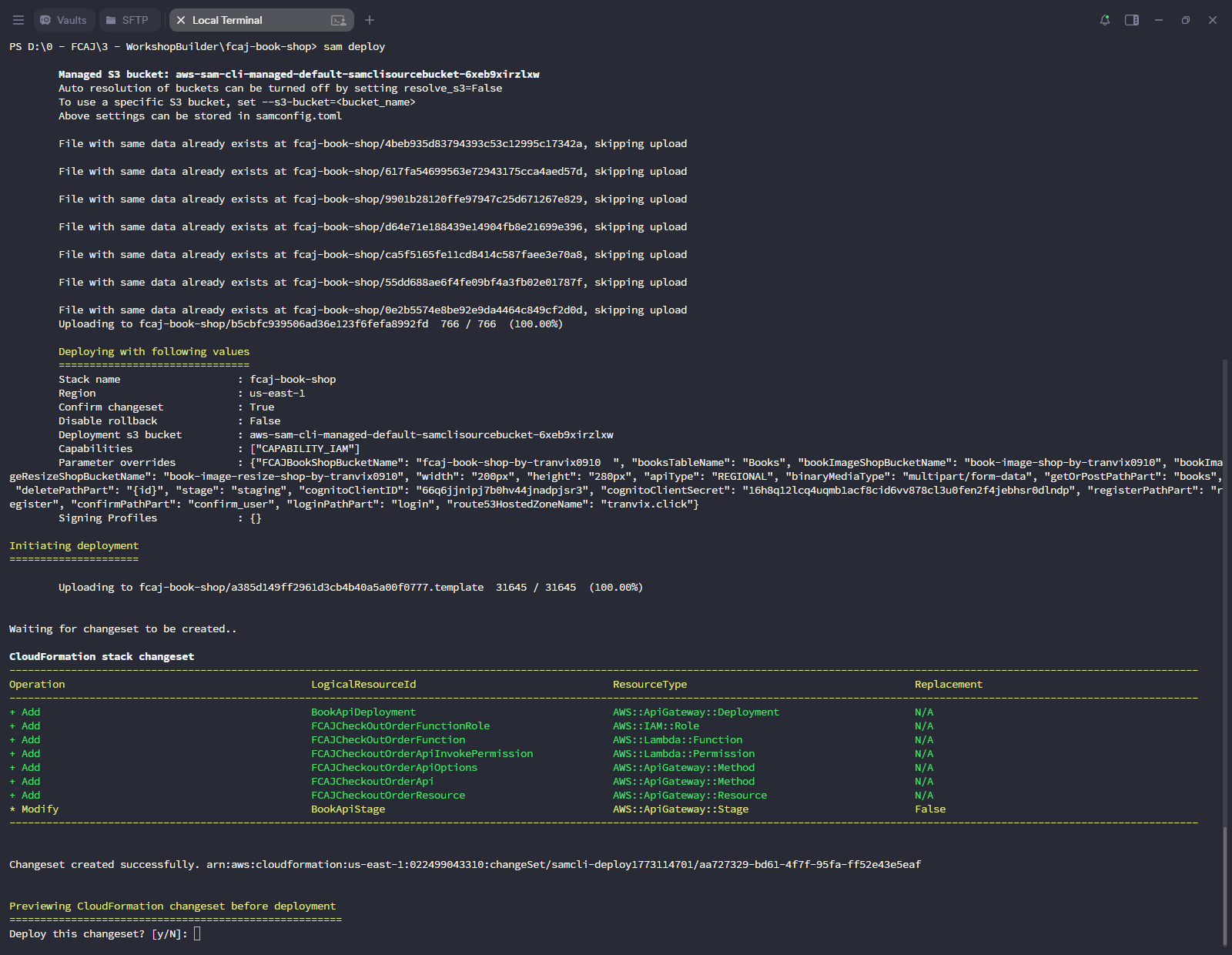Click 'AWS::IAM::Role' resource type
The height and width of the screenshot is (955, 1232).
pyautogui.click(x=656, y=726)
